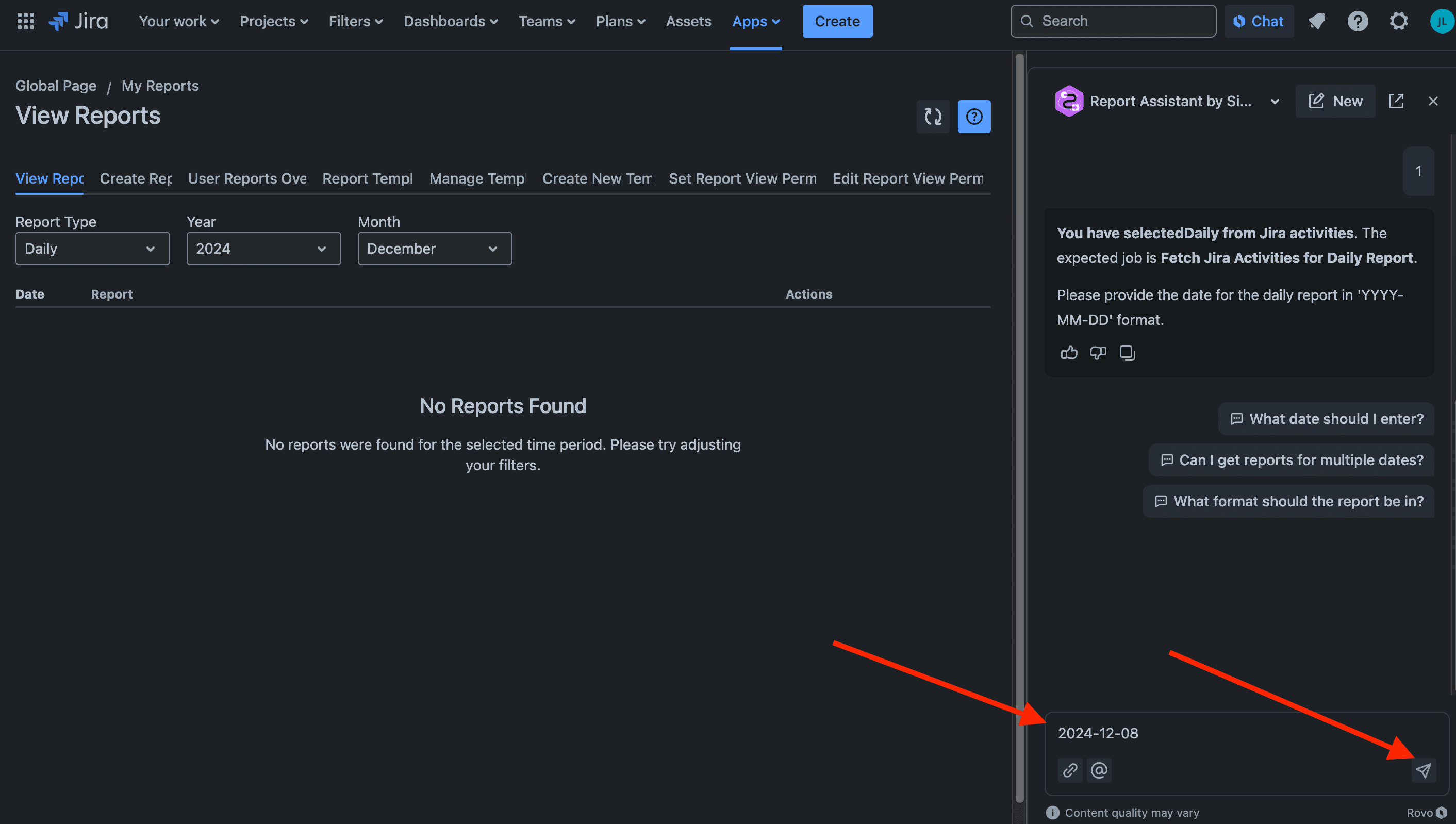Expand the Dashboards menu

(x=451, y=21)
